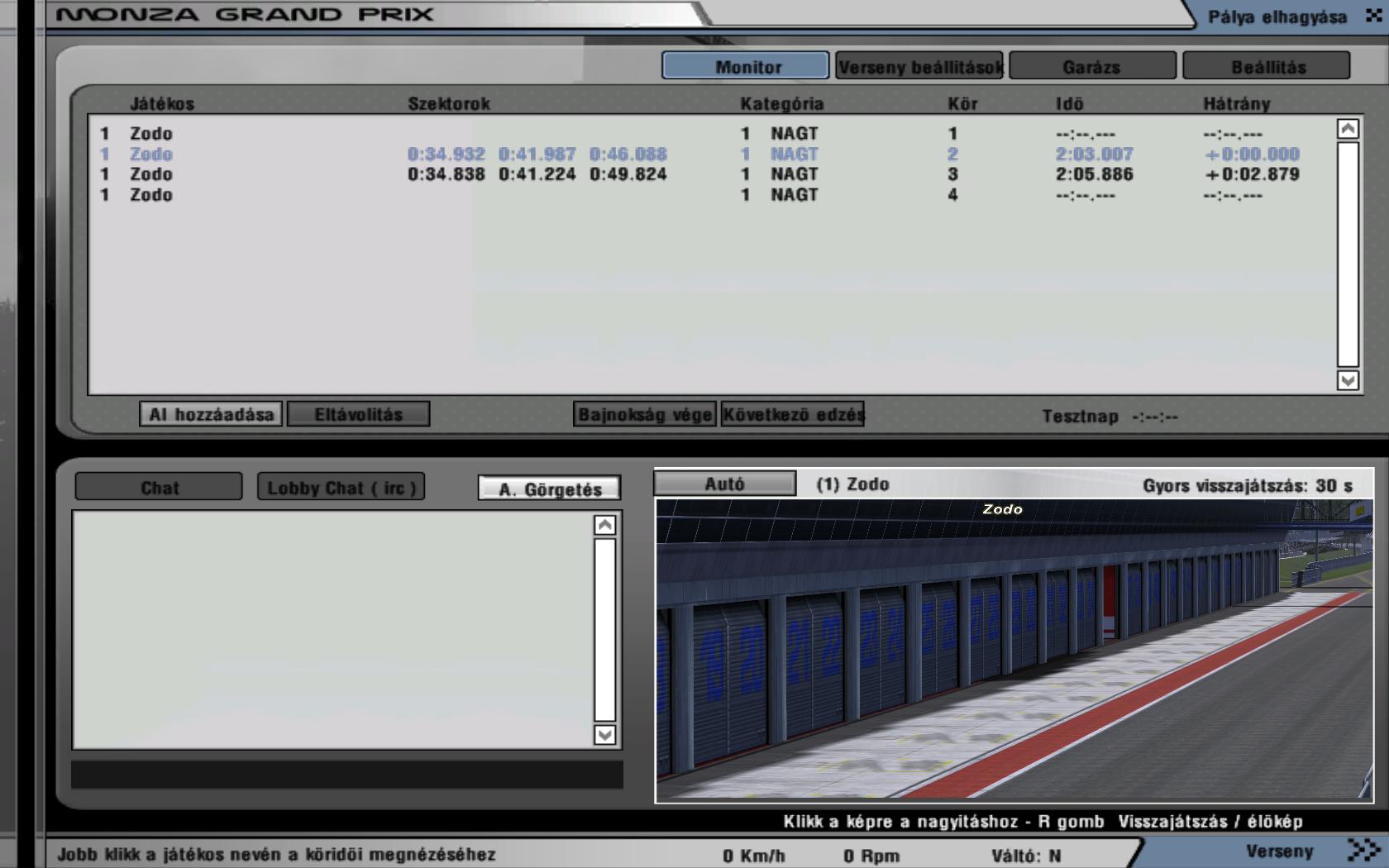Click Következő edzés button
1389x868 pixels.
pos(792,414)
